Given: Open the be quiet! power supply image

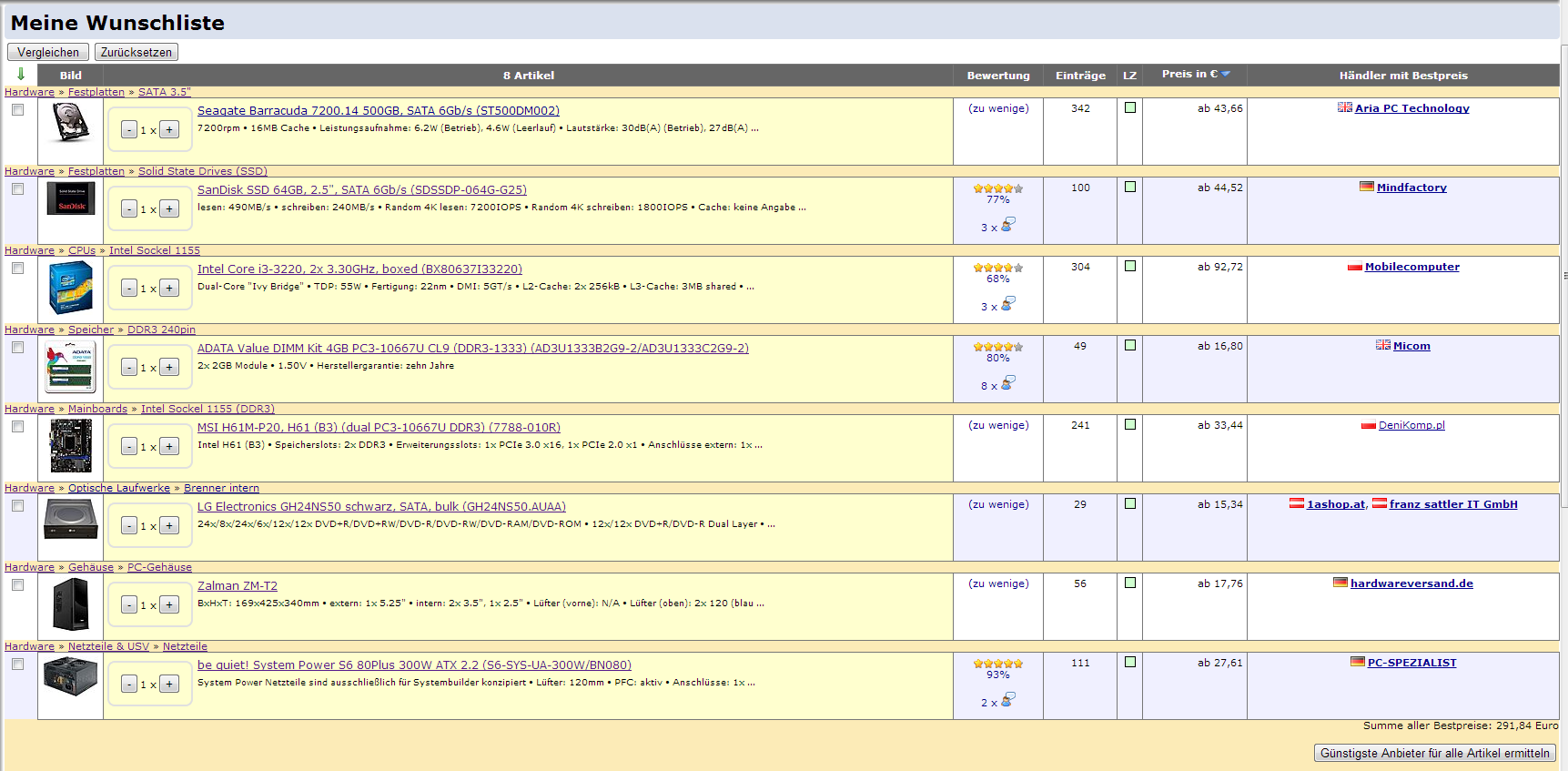Looking at the screenshot, I should pyautogui.click(x=71, y=676).
